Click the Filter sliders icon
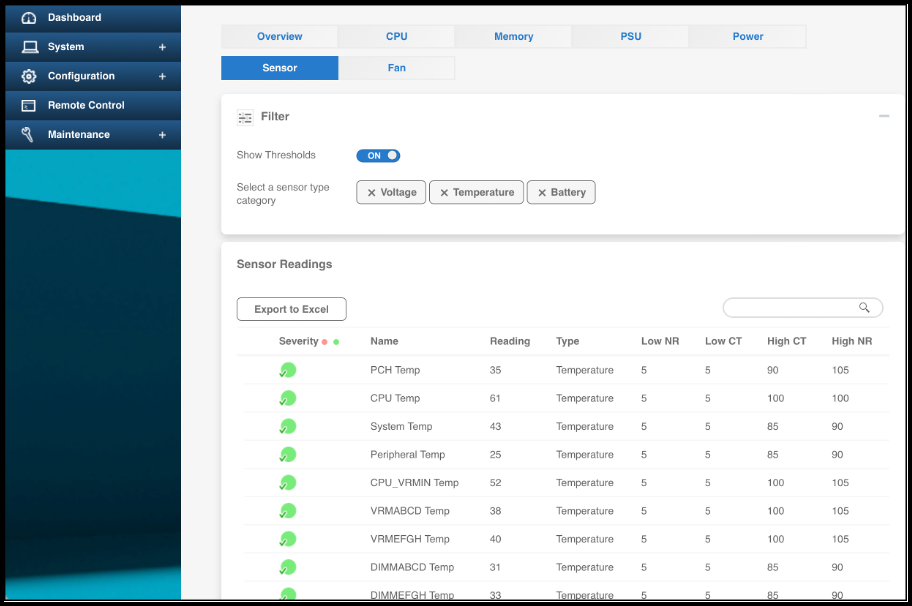912x606 pixels. (x=245, y=117)
